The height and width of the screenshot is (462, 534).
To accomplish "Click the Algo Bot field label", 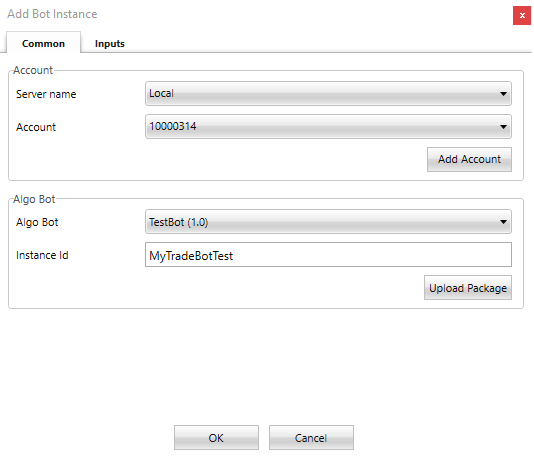I will click(x=37, y=222).
